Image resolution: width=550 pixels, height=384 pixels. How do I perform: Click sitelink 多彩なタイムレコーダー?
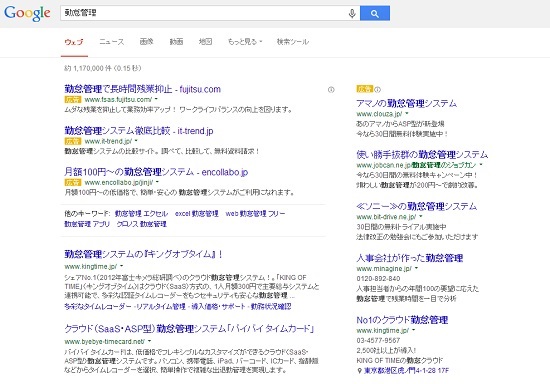coord(98,306)
